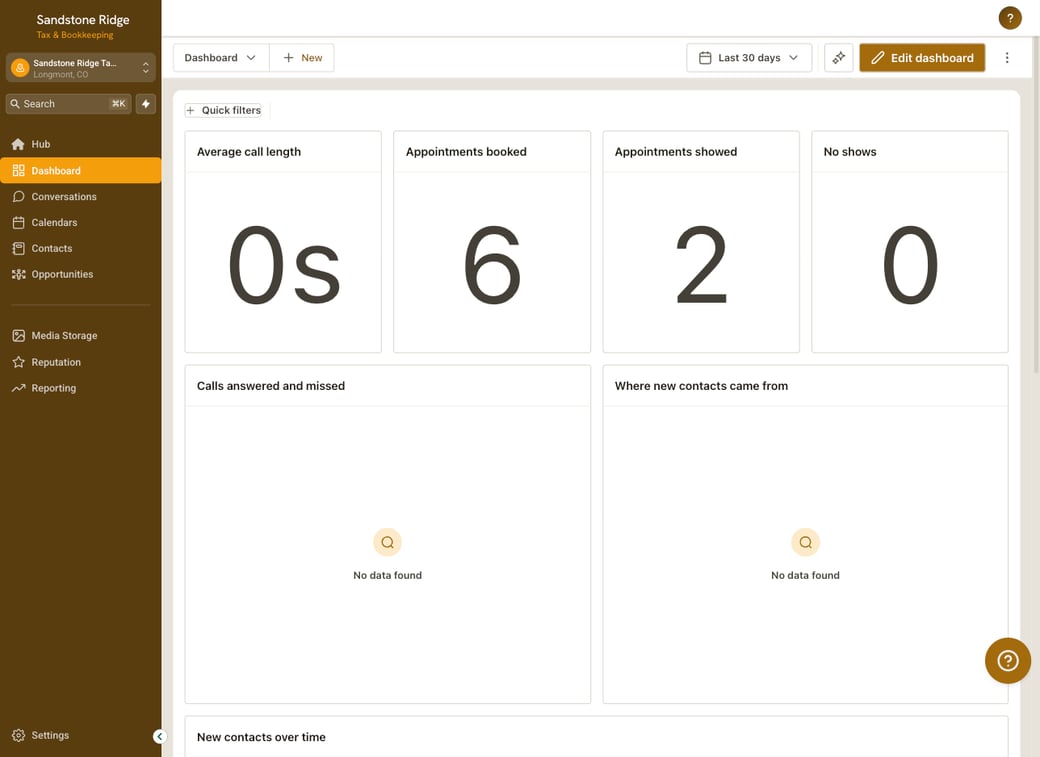Click the magnifier icon in the Calls answered card
This screenshot has height=757, width=1040.
click(387, 542)
